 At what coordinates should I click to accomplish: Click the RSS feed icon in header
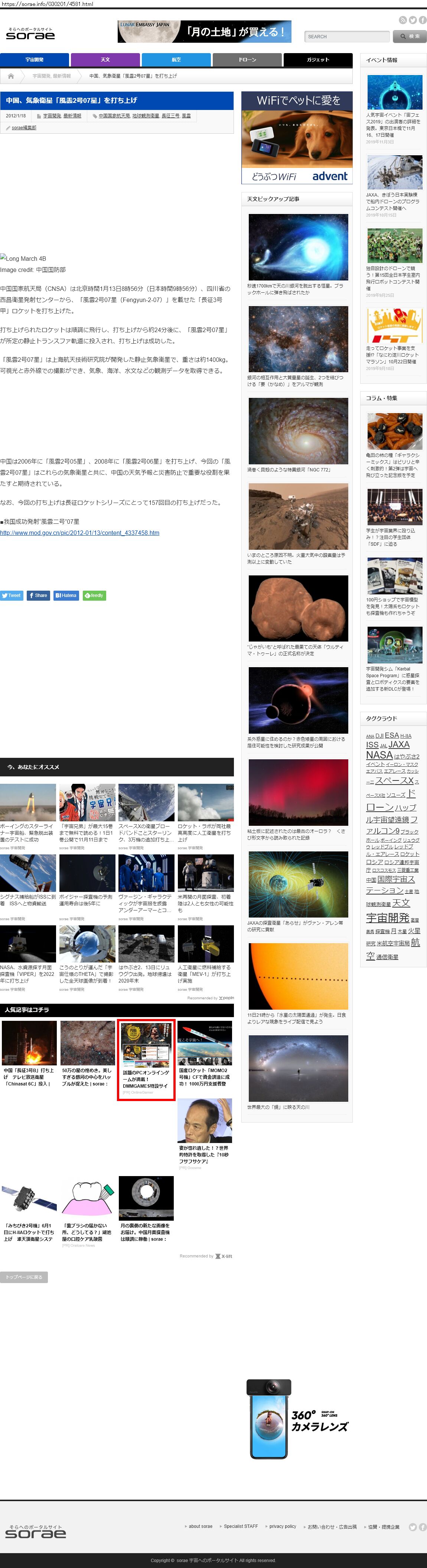click(x=402, y=20)
